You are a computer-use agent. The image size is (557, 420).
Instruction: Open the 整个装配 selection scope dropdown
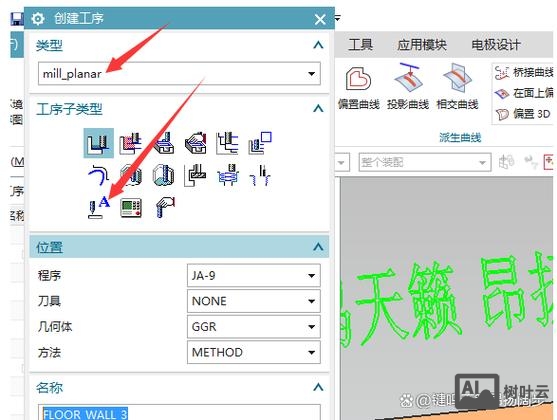425,162
